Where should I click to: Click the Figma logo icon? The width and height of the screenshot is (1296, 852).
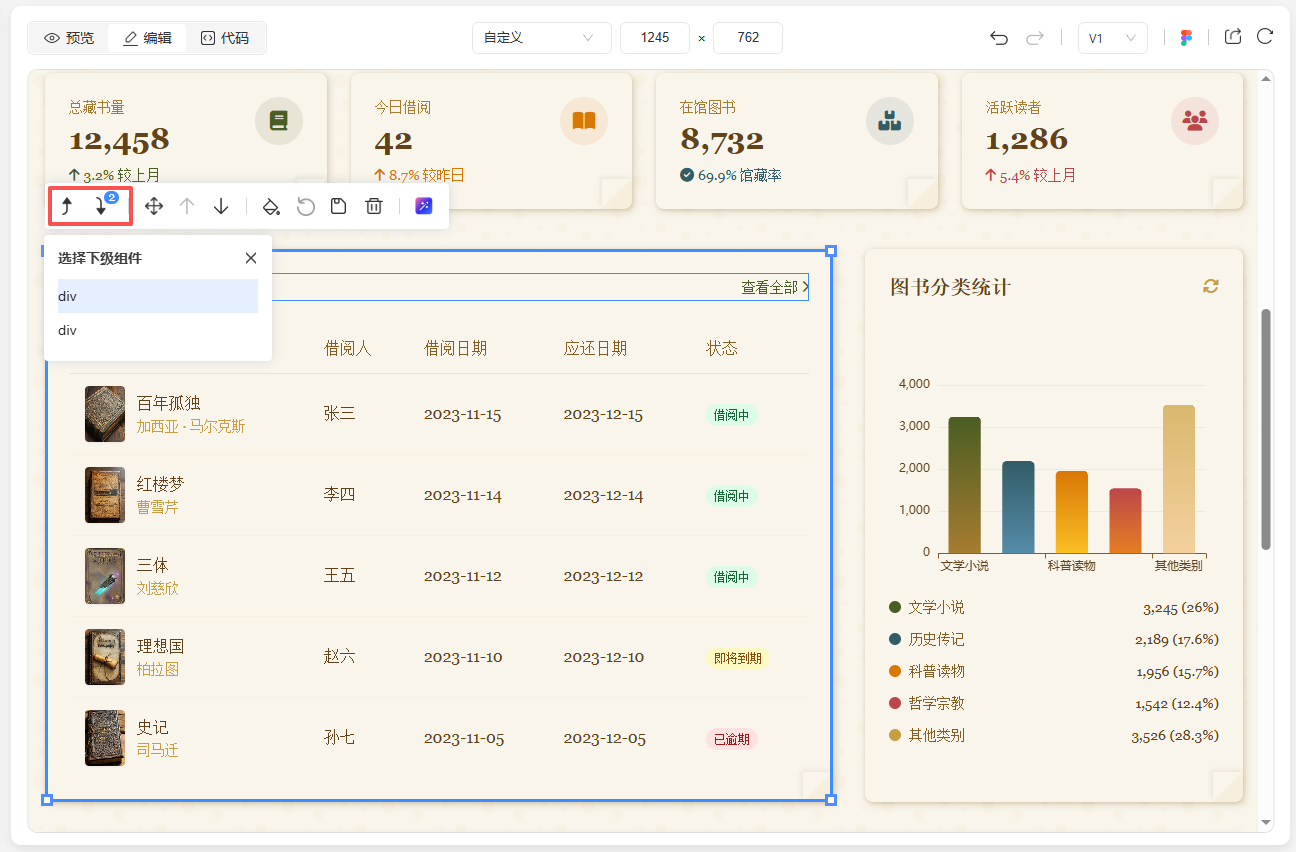coord(1186,38)
